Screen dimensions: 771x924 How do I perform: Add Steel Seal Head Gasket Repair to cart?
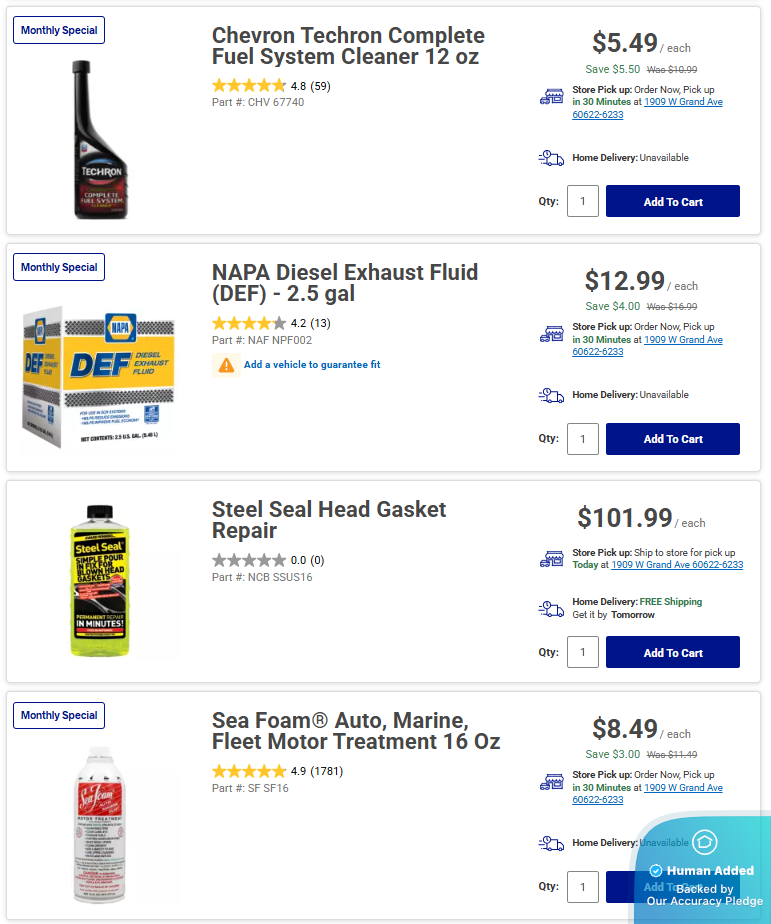coord(672,651)
